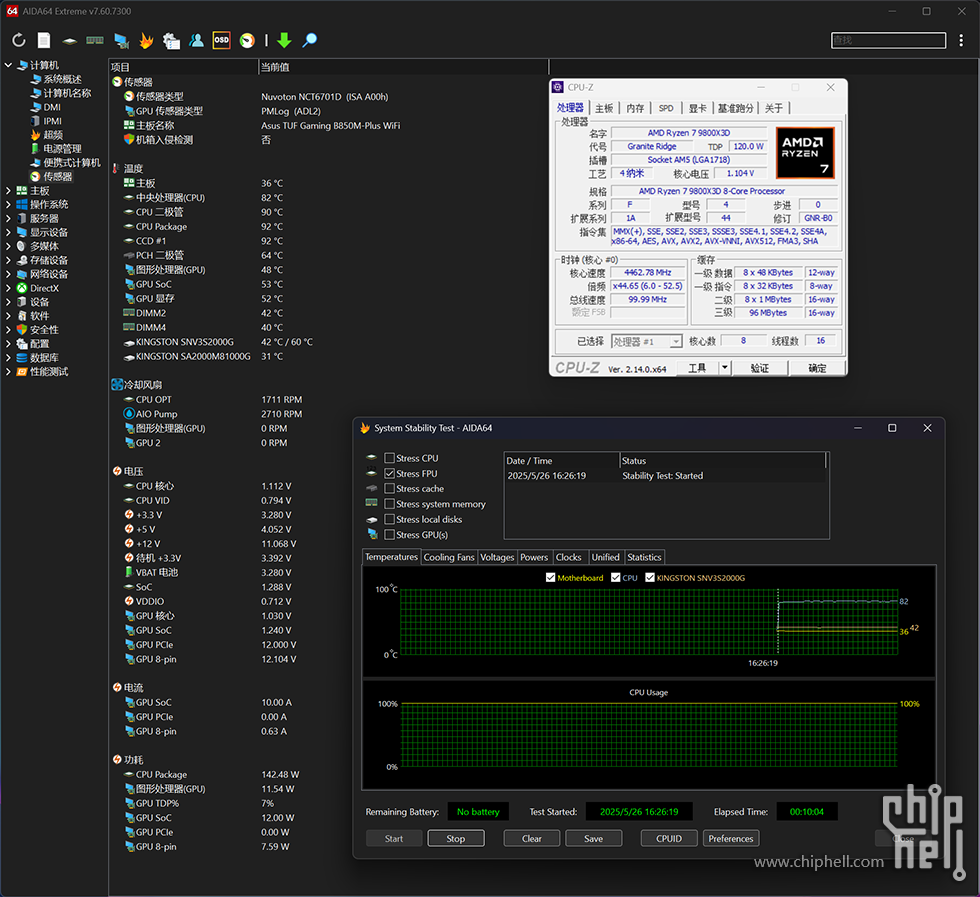
Task: Select 便携式计算机 in the left tree
Action: coord(72,163)
